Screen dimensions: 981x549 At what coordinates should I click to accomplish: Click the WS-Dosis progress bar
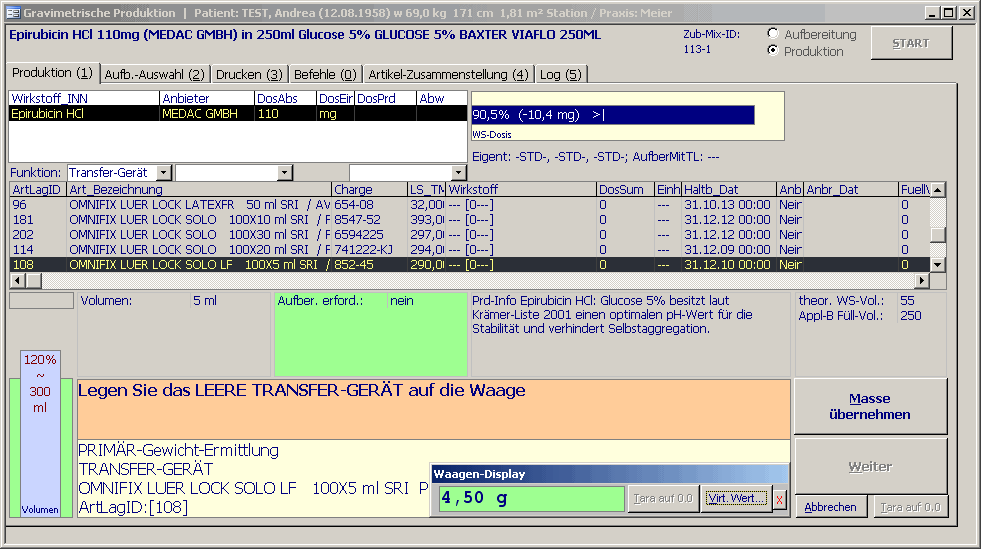click(x=613, y=115)
